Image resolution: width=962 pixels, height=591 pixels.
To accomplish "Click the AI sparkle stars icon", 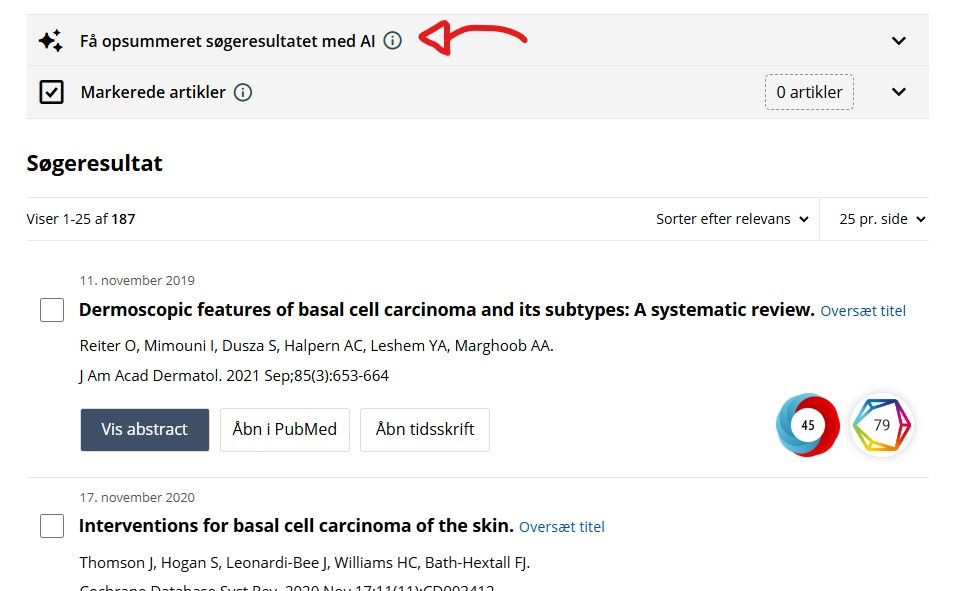I will (50, 41).
